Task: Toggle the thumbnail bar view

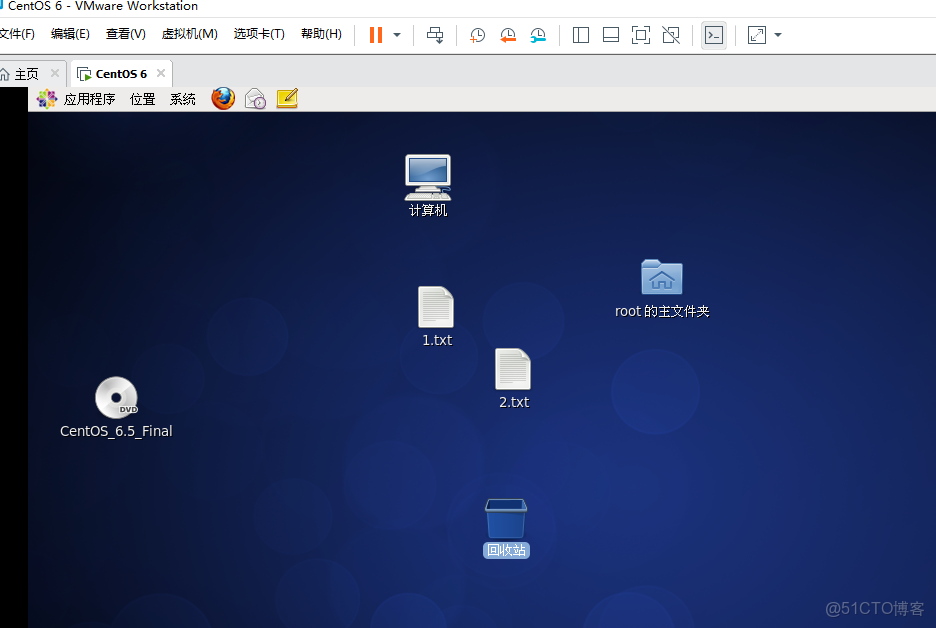Action: click(611, 35)
